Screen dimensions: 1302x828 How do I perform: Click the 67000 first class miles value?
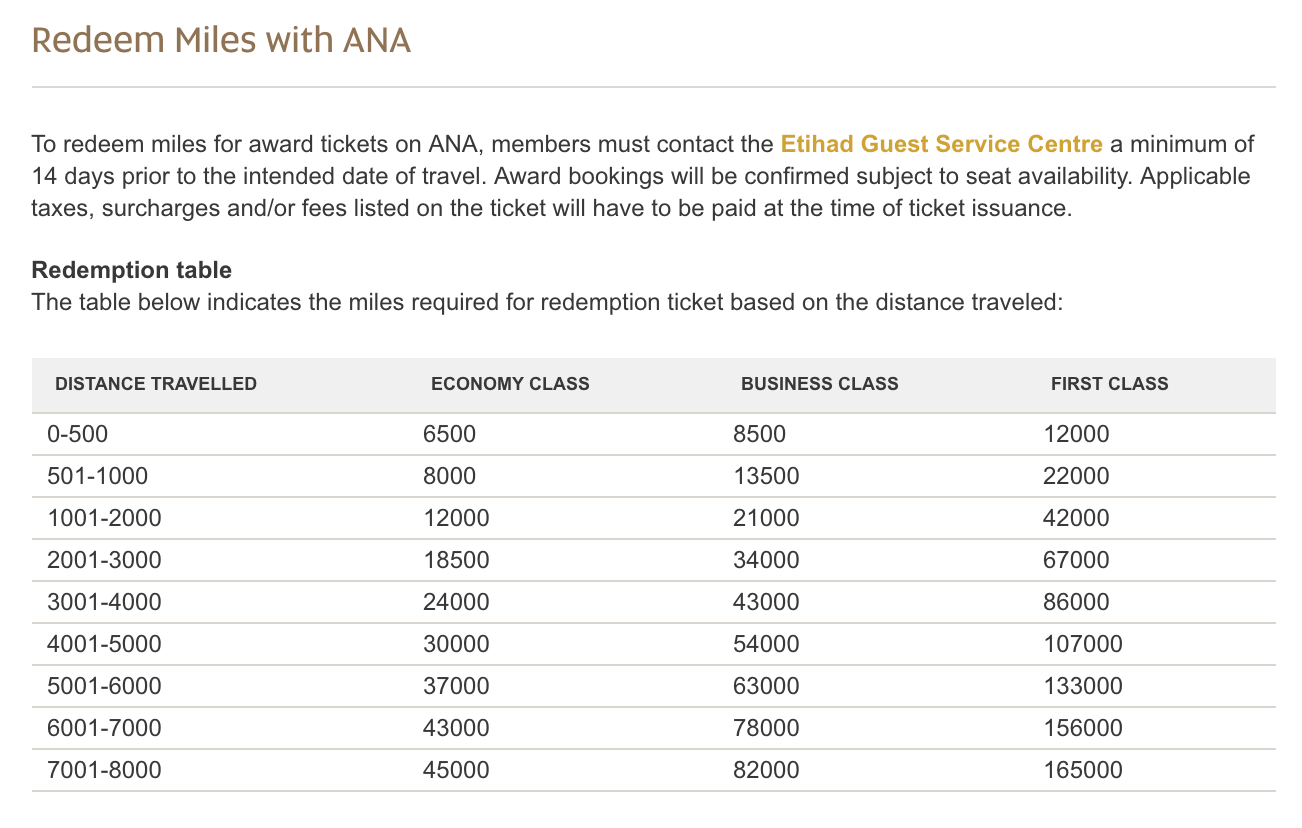point(1076,561)
